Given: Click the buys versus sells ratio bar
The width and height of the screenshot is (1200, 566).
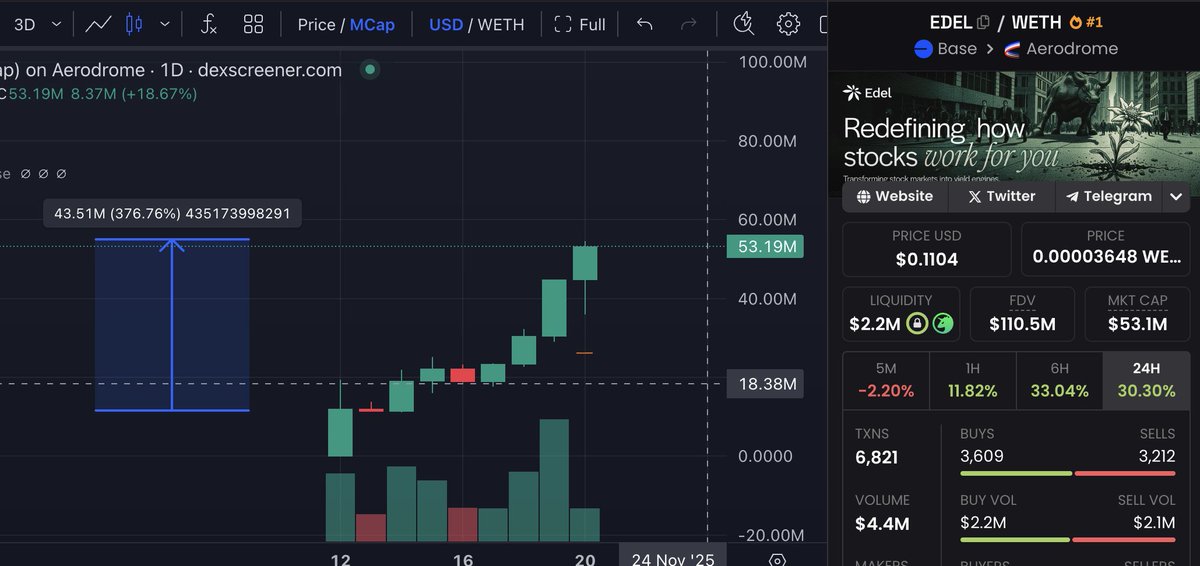Looking at the screenshot, I should click(x=1068, y=473).
